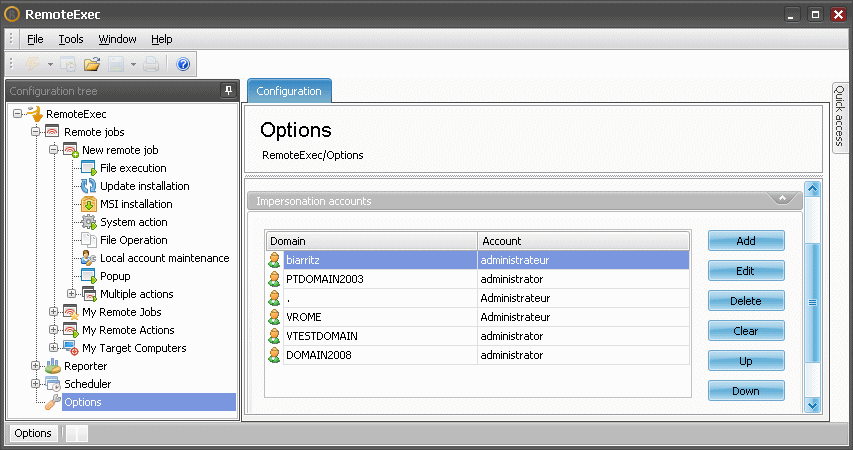Collapse the Remote jobs tree node

(36, 132)
